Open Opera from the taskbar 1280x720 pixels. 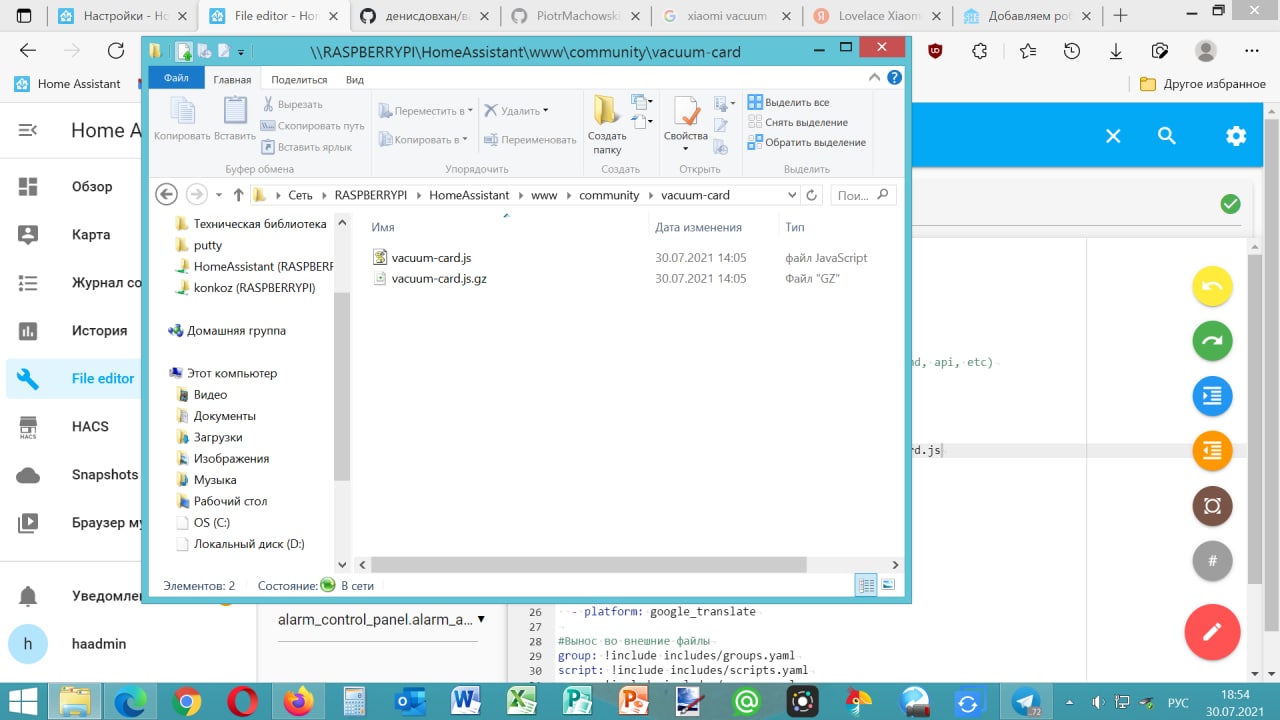242,702
